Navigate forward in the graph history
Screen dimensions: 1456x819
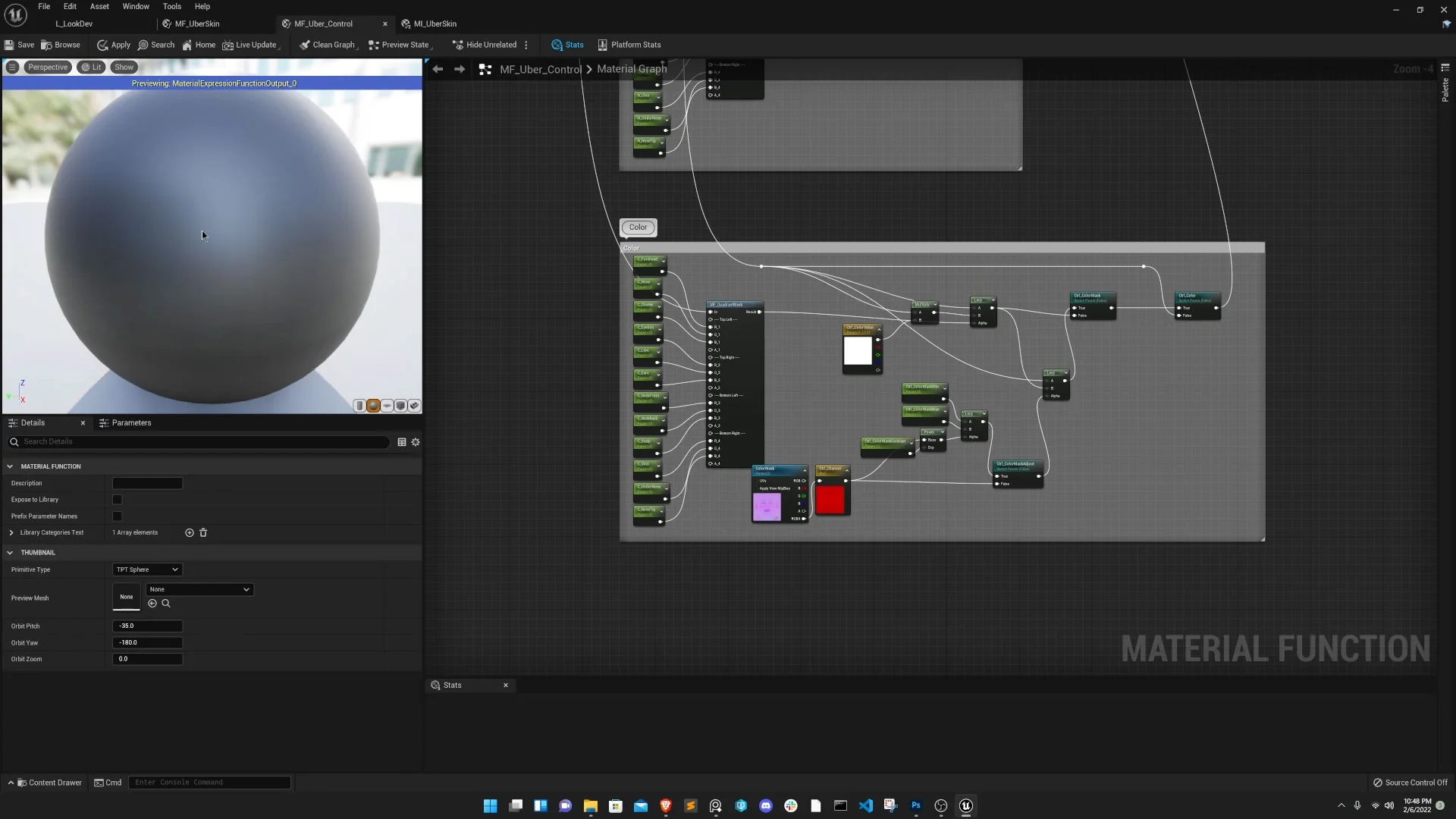coord(460,69)
